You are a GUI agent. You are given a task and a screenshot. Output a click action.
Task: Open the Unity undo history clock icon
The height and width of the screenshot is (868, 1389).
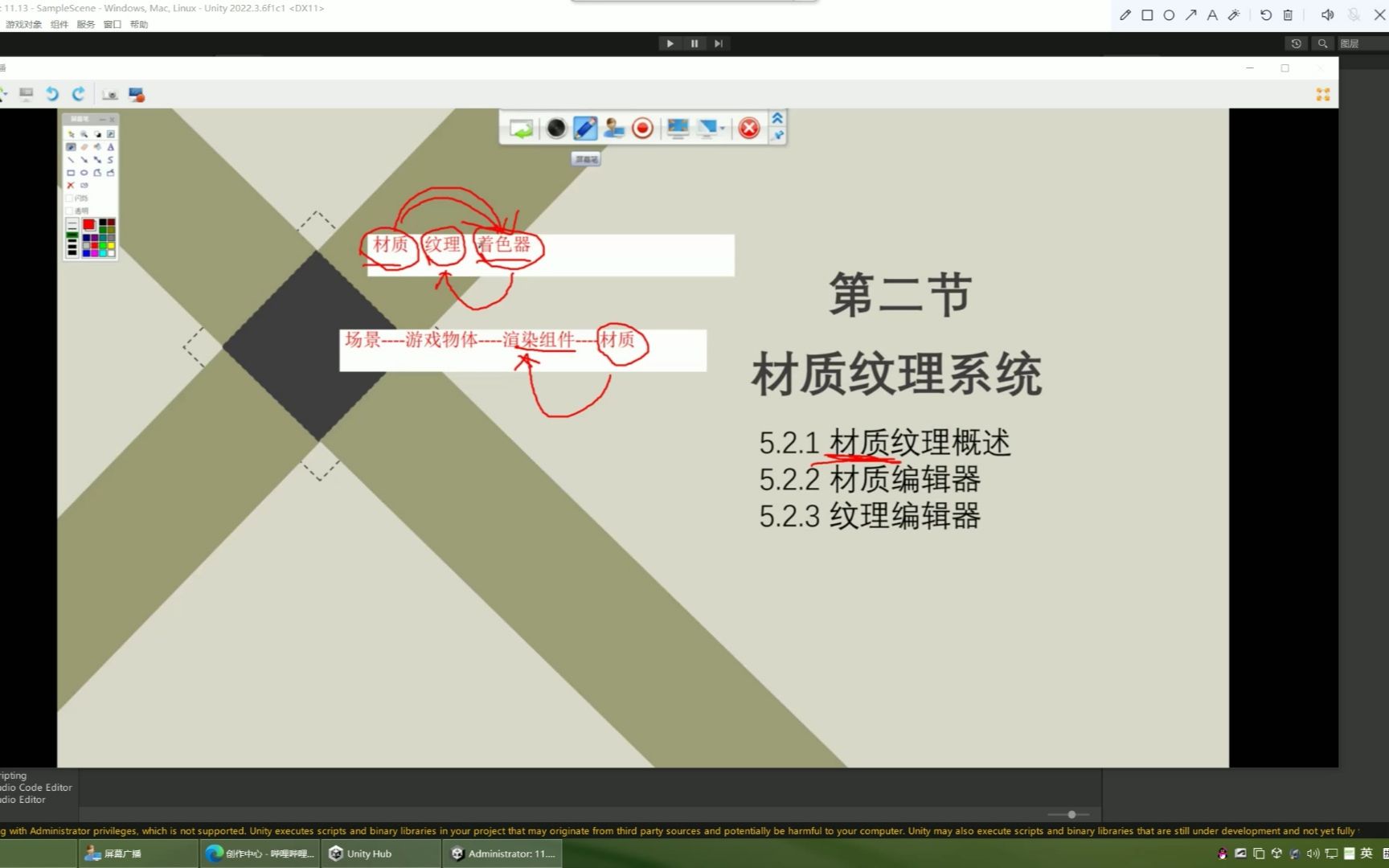click(x=1296, y=43)
